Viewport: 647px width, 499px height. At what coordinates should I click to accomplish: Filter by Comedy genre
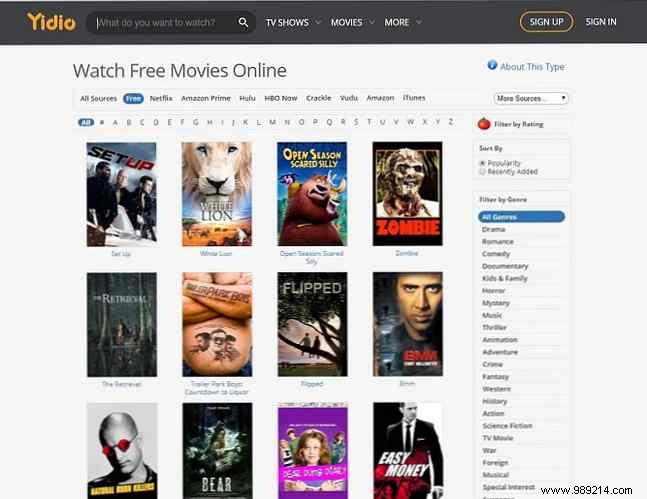click(x=496, y=254)
